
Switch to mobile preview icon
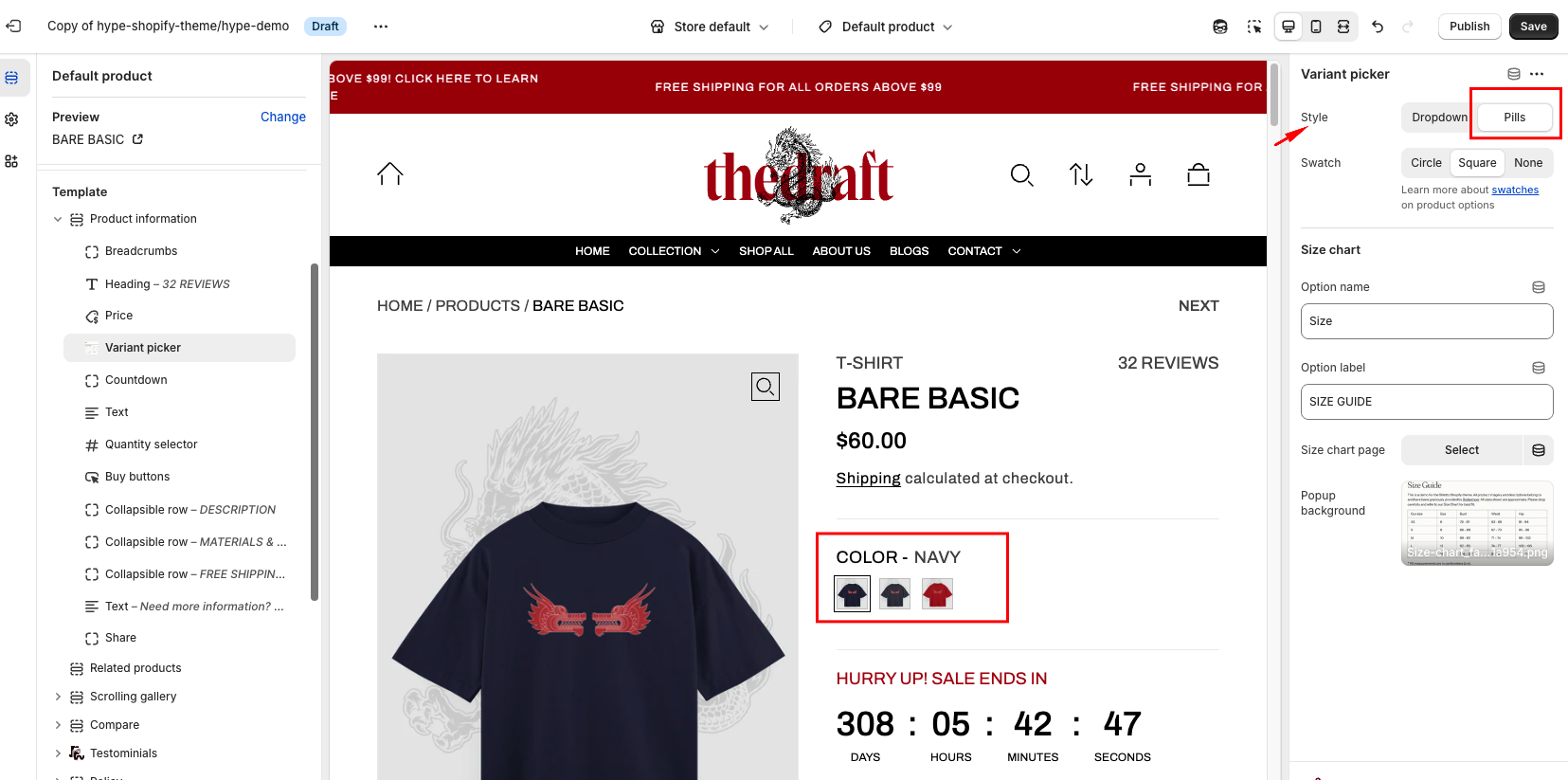1316,27
